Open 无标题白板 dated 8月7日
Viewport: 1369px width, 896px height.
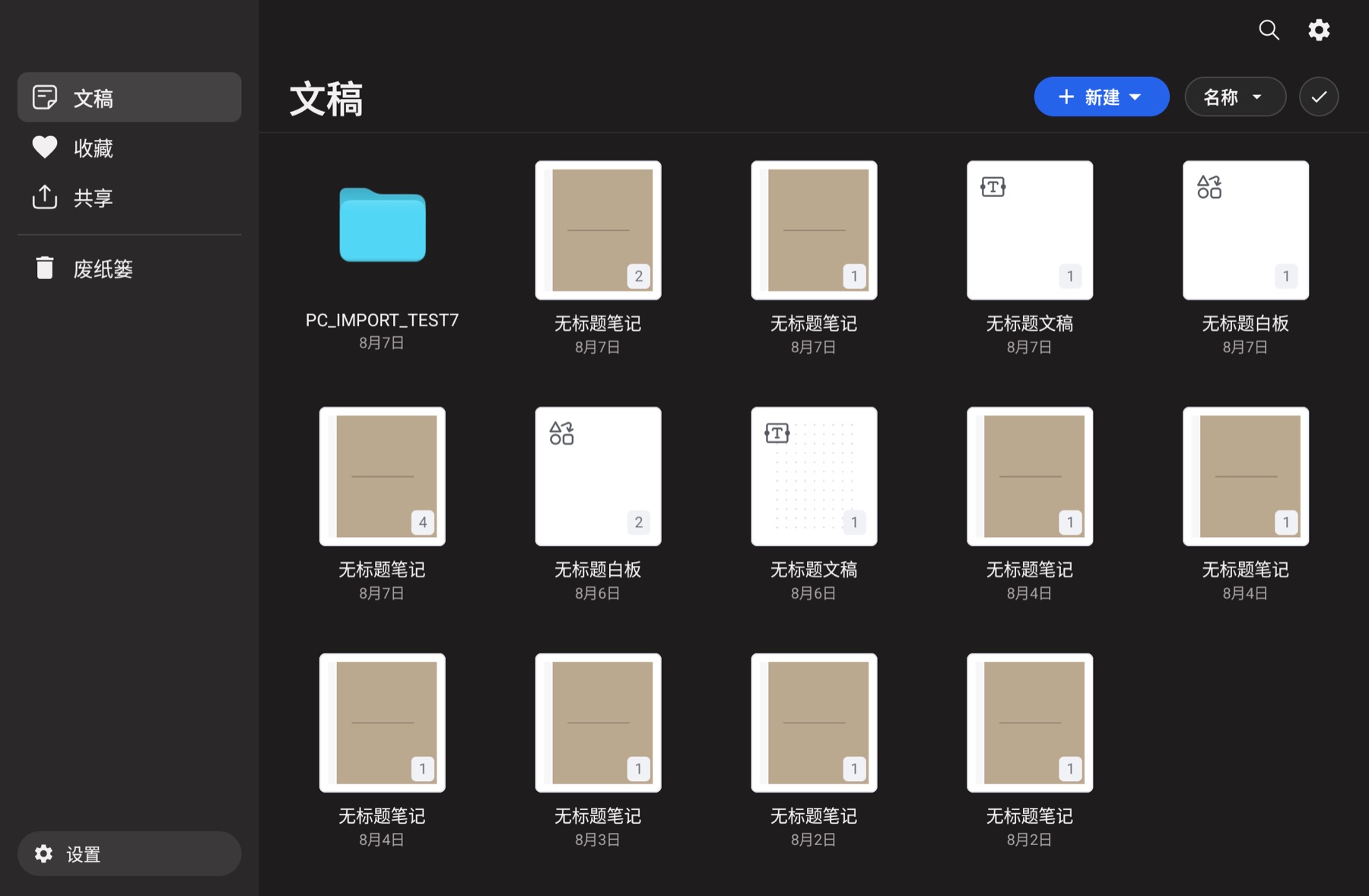(x=1246, y=230)
